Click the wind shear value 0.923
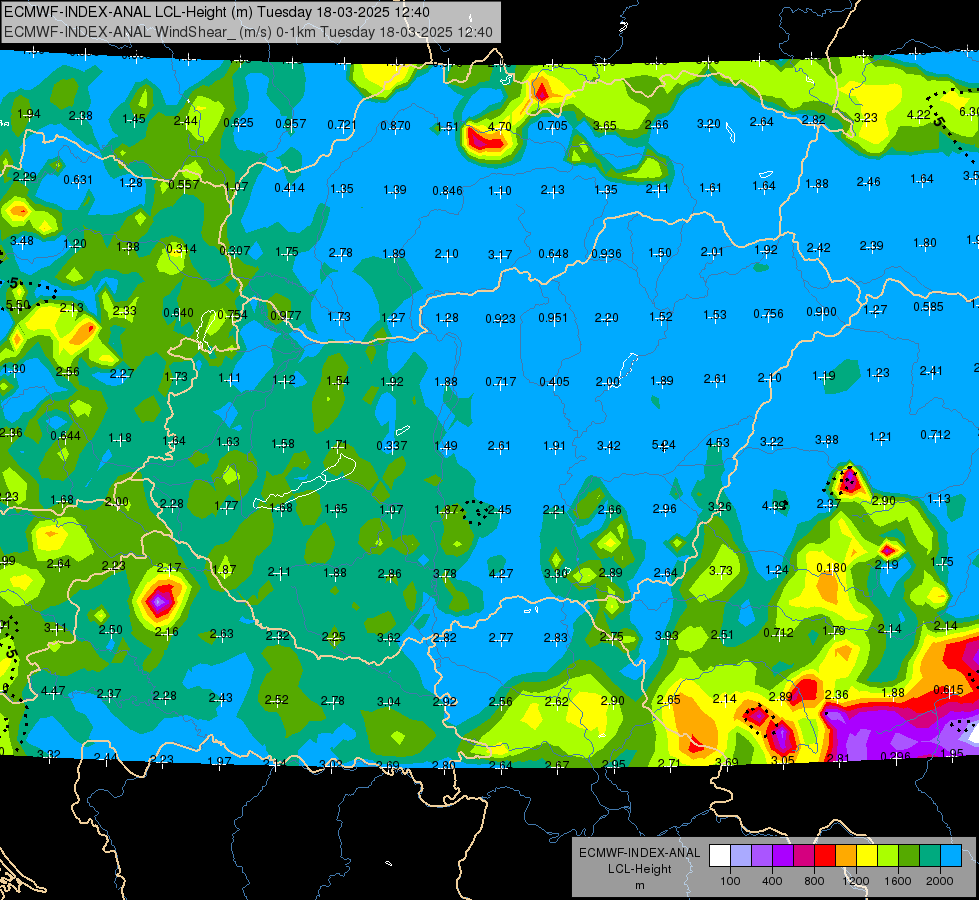 coord(500,319)
